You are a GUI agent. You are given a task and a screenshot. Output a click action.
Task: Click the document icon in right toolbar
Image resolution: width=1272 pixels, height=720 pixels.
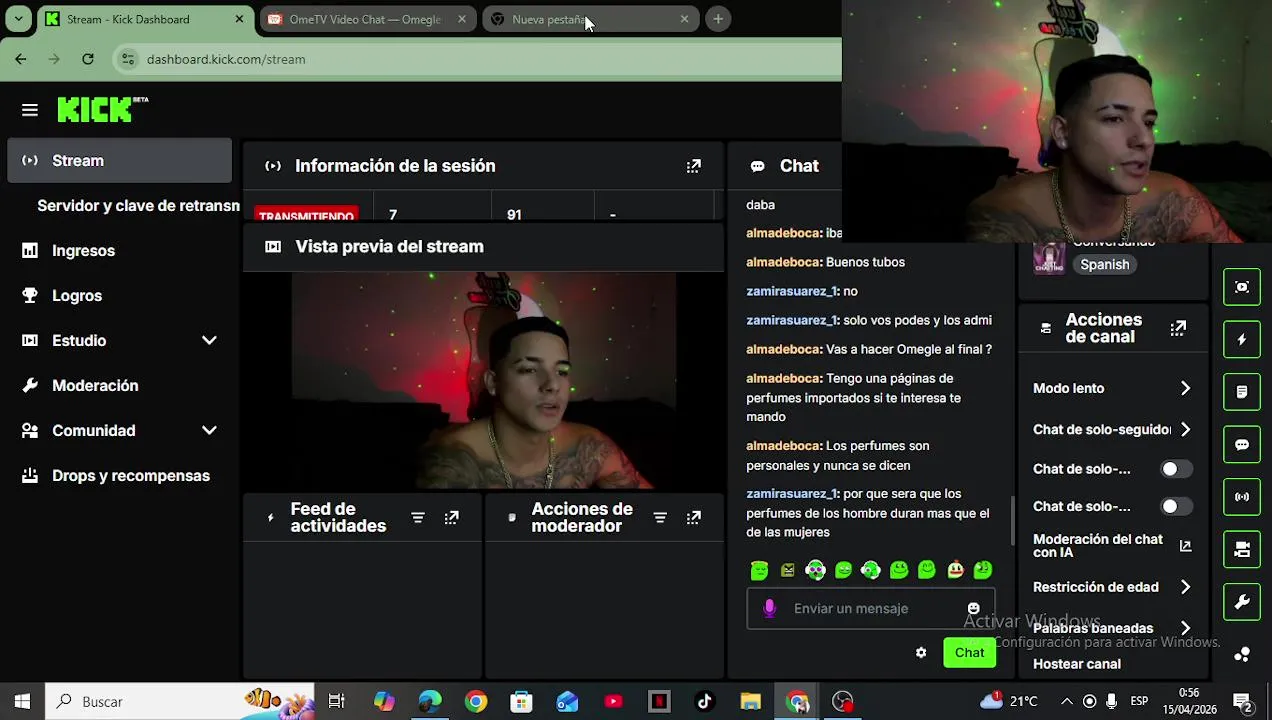(1242, 392)
